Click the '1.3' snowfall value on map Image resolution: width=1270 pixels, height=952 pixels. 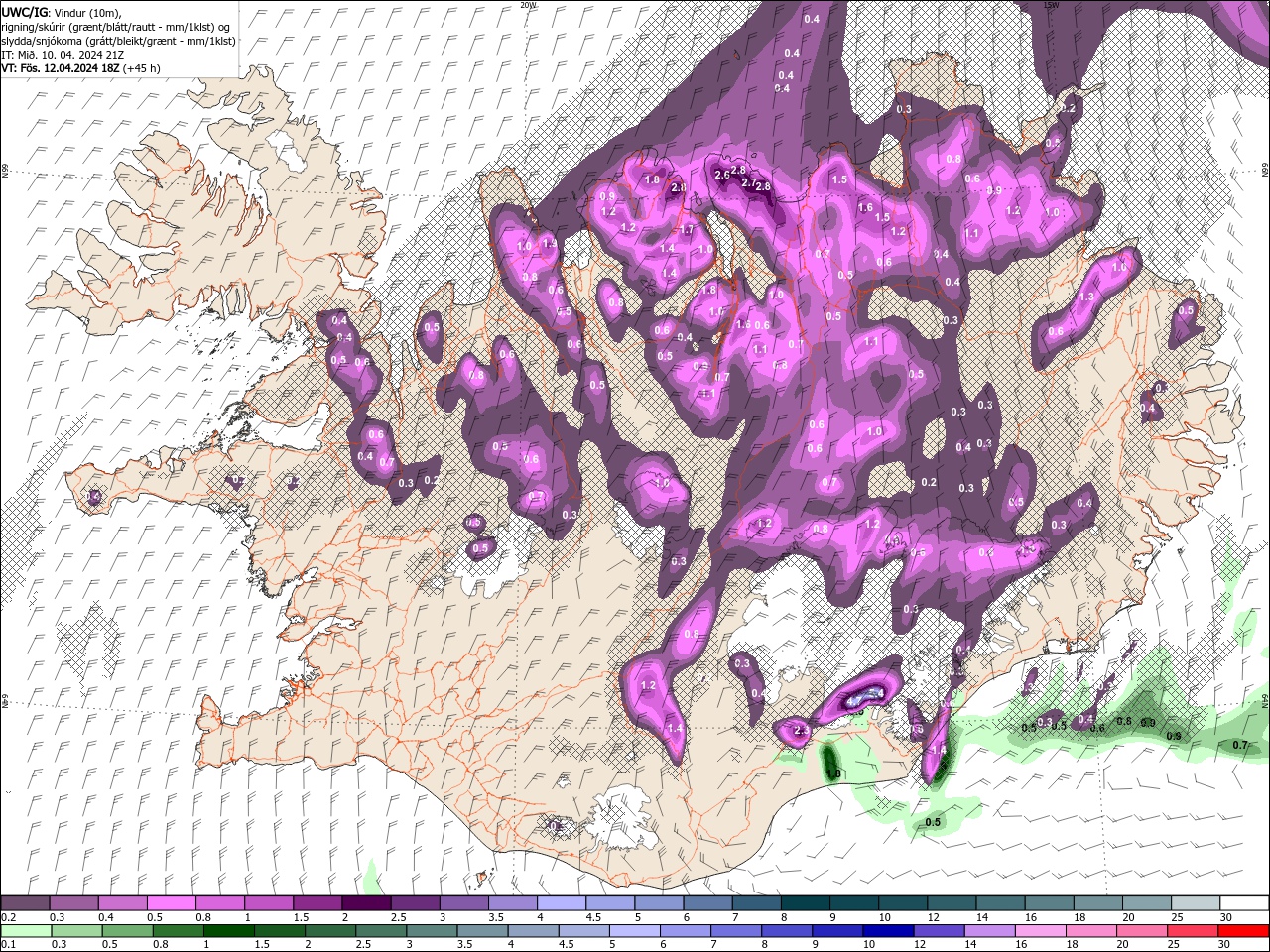point(1086,297)
